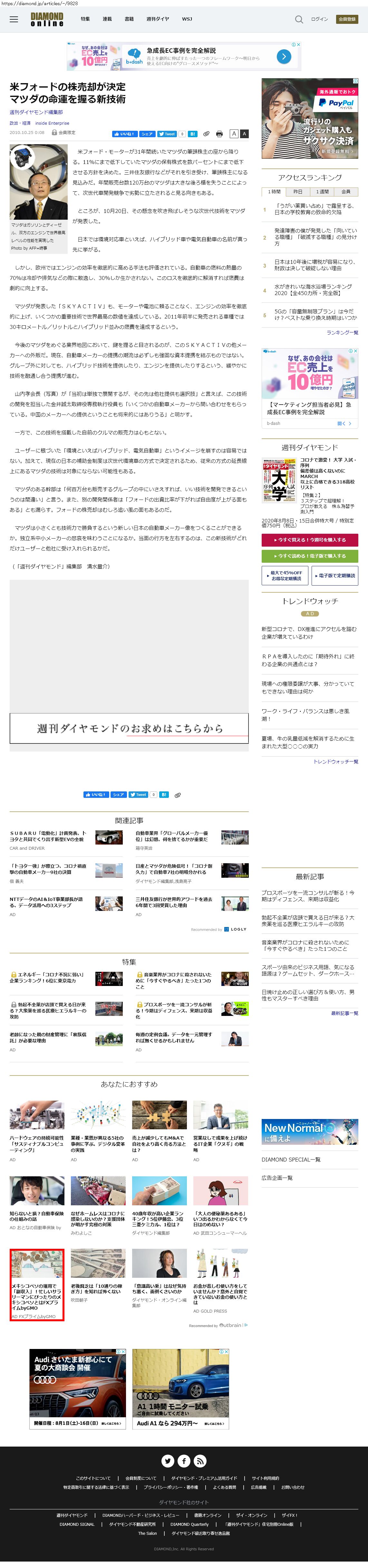Image resolution: width=368 pixels, height=1568 pixels.
Task: Click the 政治・経済 category link
Action: pyautogui.click(x=20, y=123)
